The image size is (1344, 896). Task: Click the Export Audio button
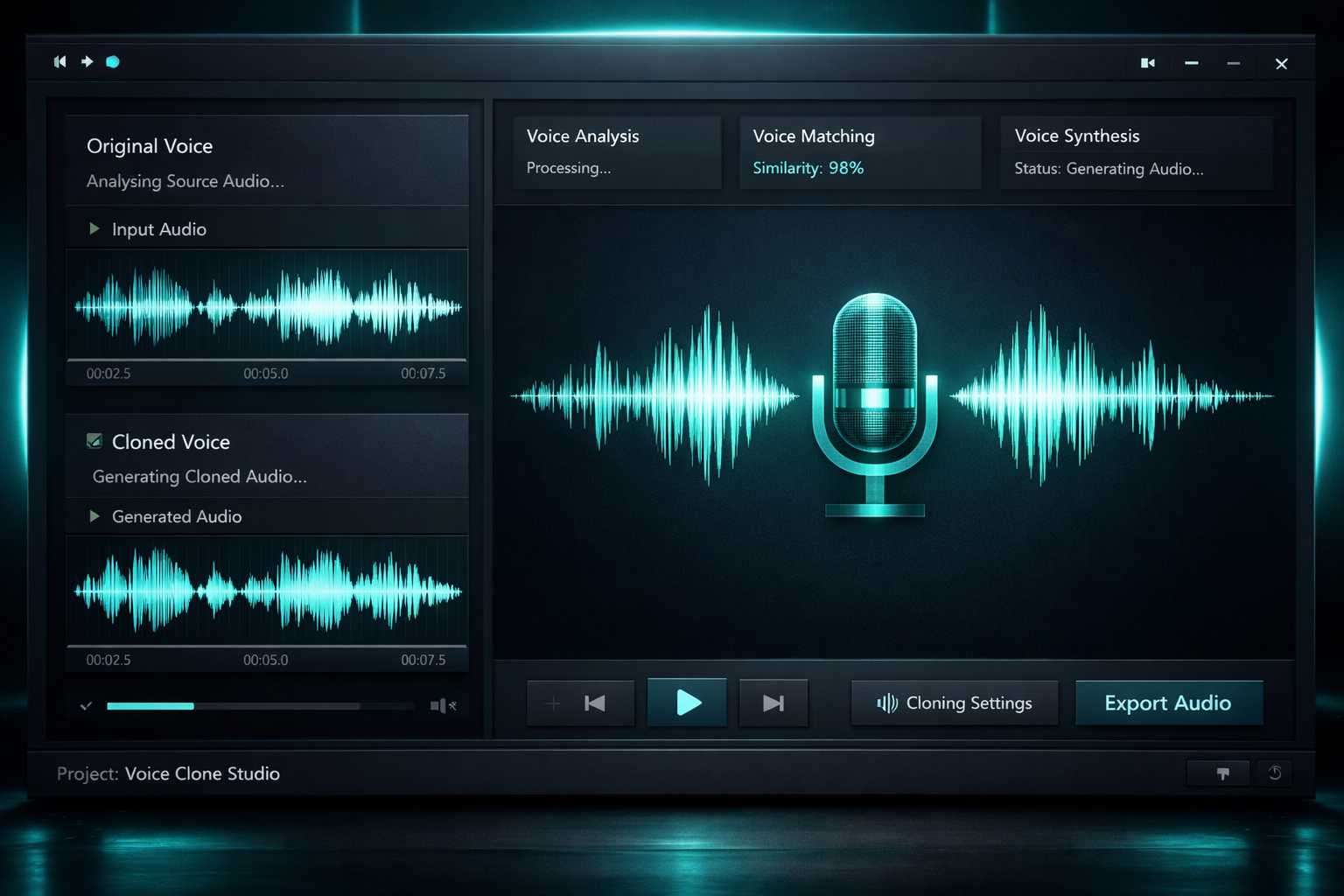point(1169,703)
